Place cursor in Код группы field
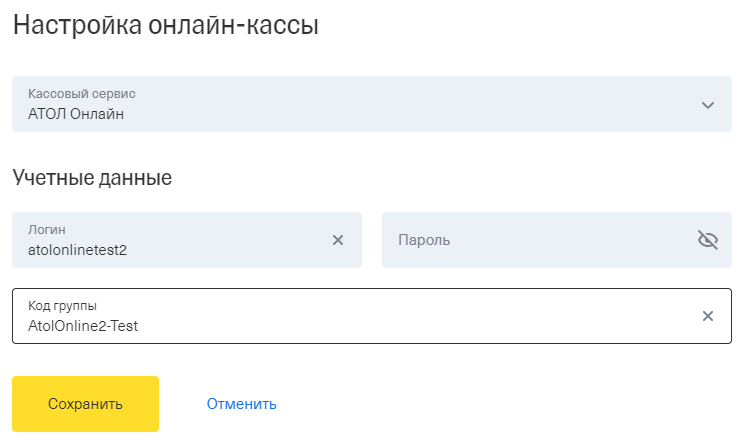 [x=372, y=316]
